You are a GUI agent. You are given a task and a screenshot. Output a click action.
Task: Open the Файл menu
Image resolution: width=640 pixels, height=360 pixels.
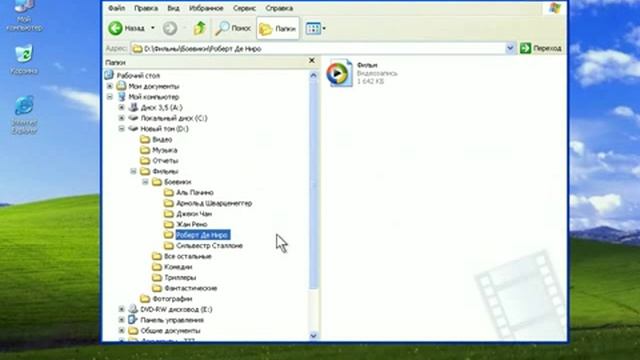coord(117,8)
